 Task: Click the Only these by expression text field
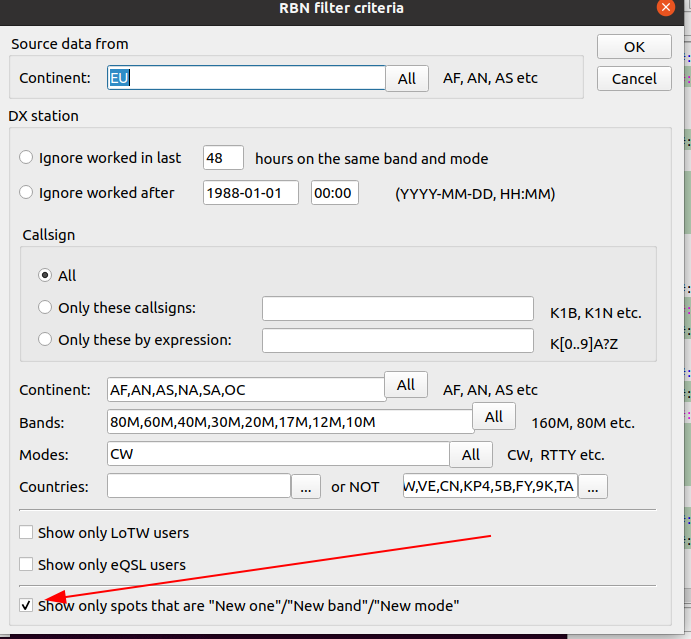pyautogui.click(x=398, y=340)
